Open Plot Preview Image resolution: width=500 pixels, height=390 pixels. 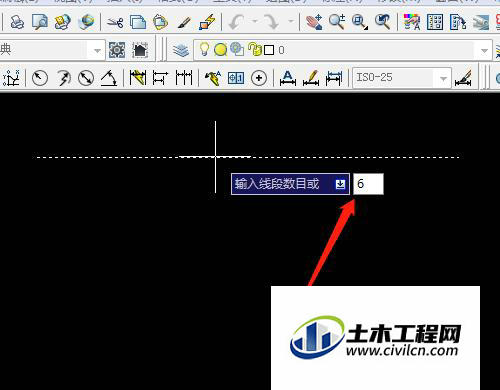40,22
